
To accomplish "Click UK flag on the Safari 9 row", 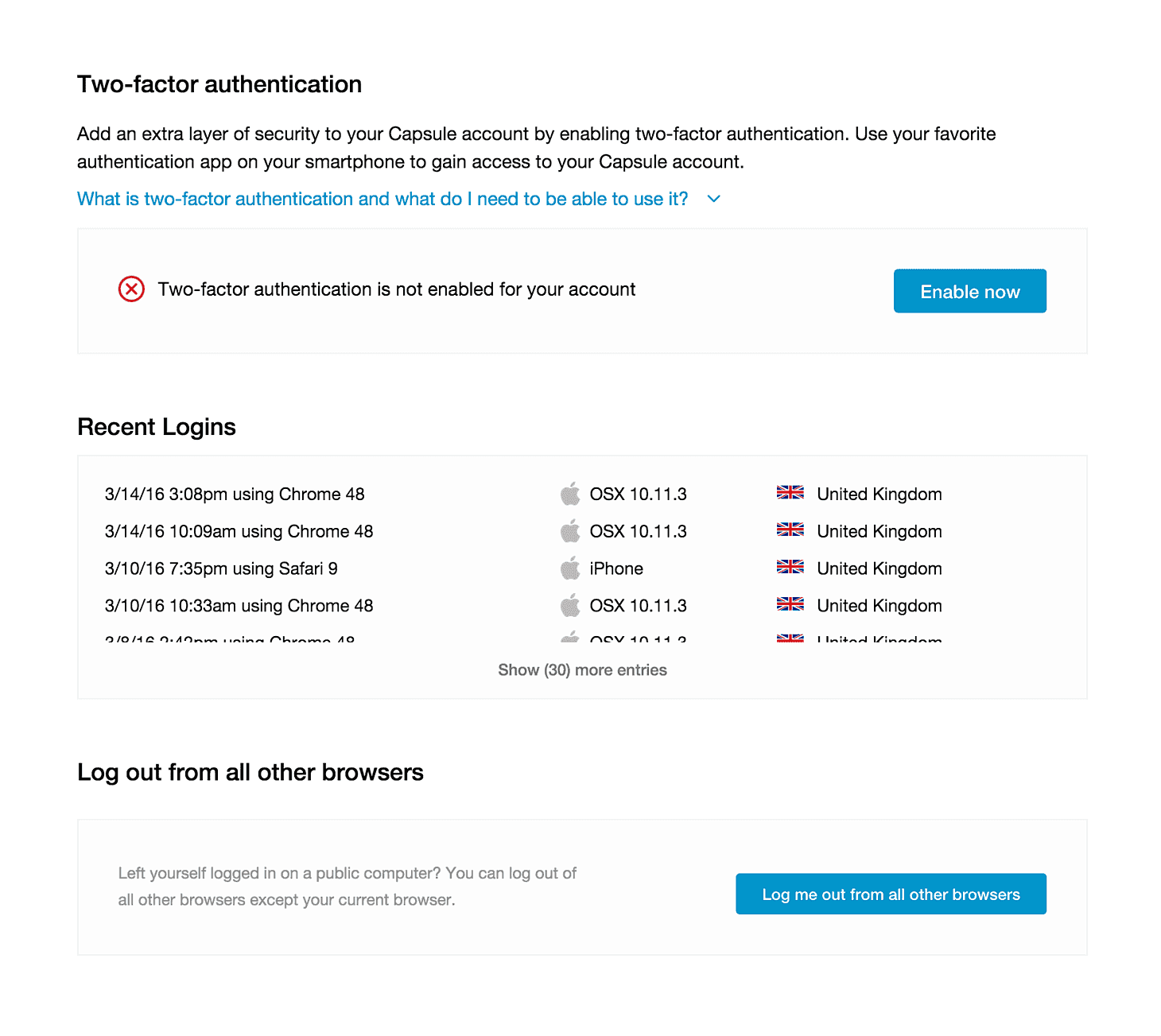I will click(790, 567).
